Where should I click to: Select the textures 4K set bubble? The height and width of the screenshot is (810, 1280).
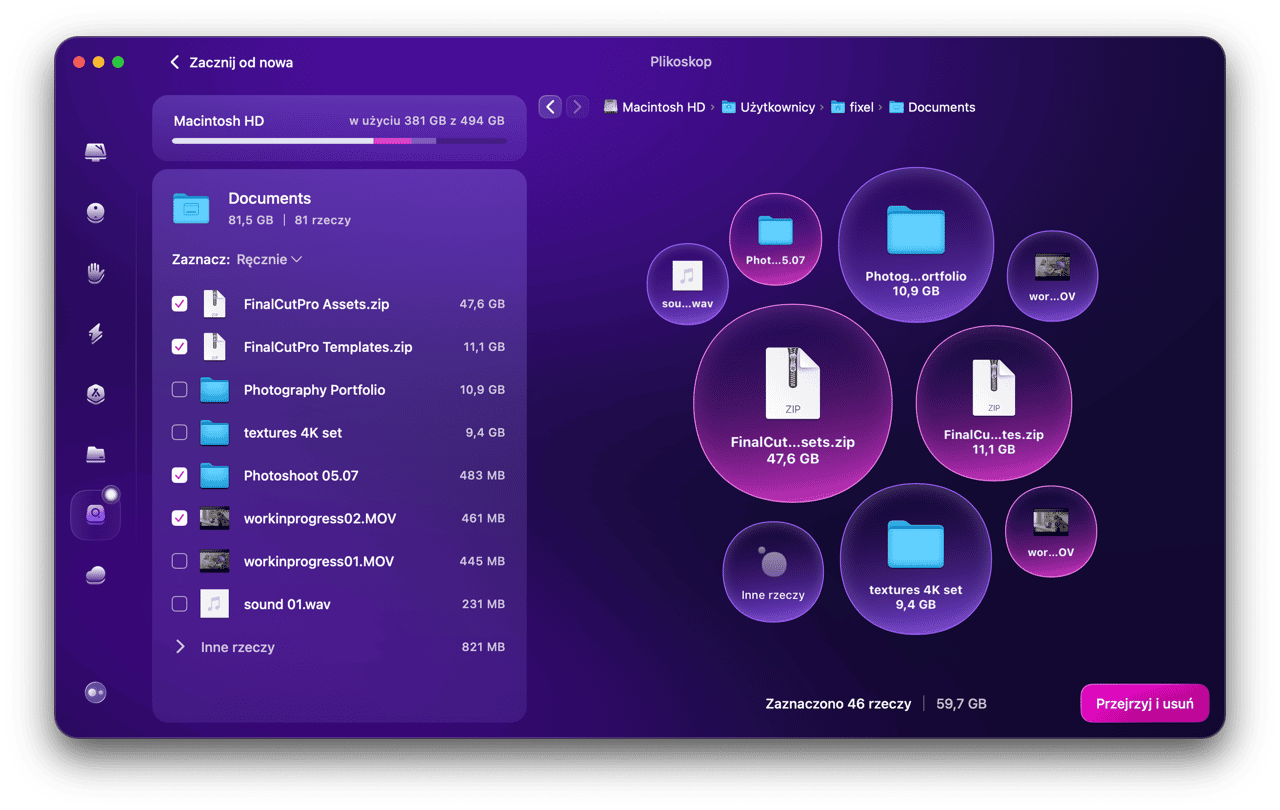click(915, 560)
